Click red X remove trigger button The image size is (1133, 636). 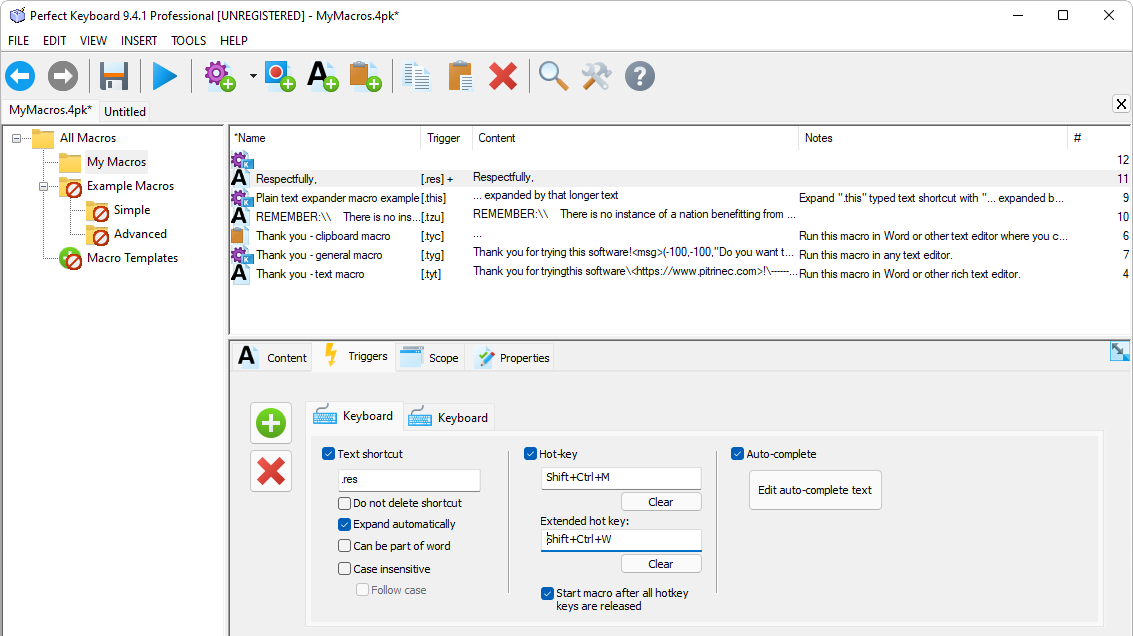pos(271,471)
